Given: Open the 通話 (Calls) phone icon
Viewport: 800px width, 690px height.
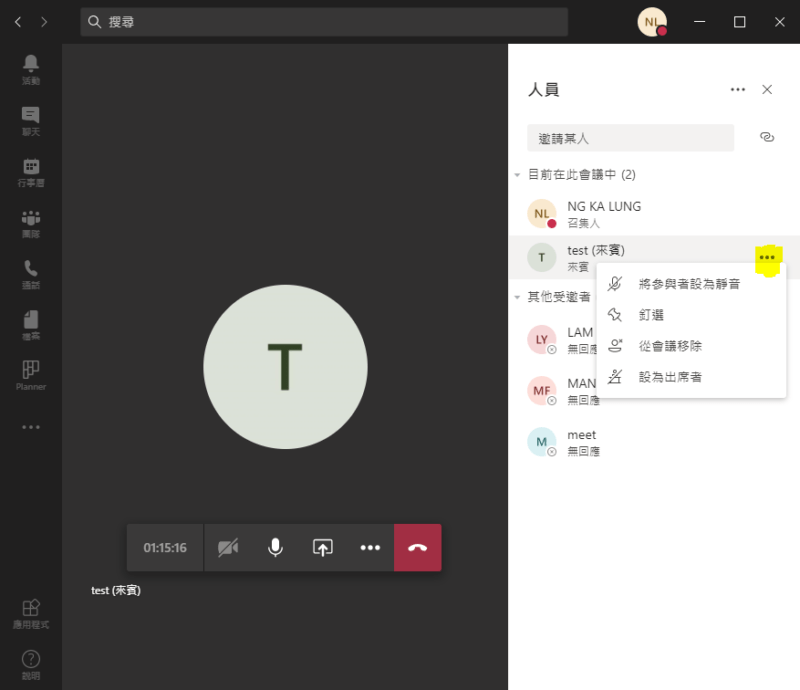Looking at the screenshot, I should click(x=30, y=273).
